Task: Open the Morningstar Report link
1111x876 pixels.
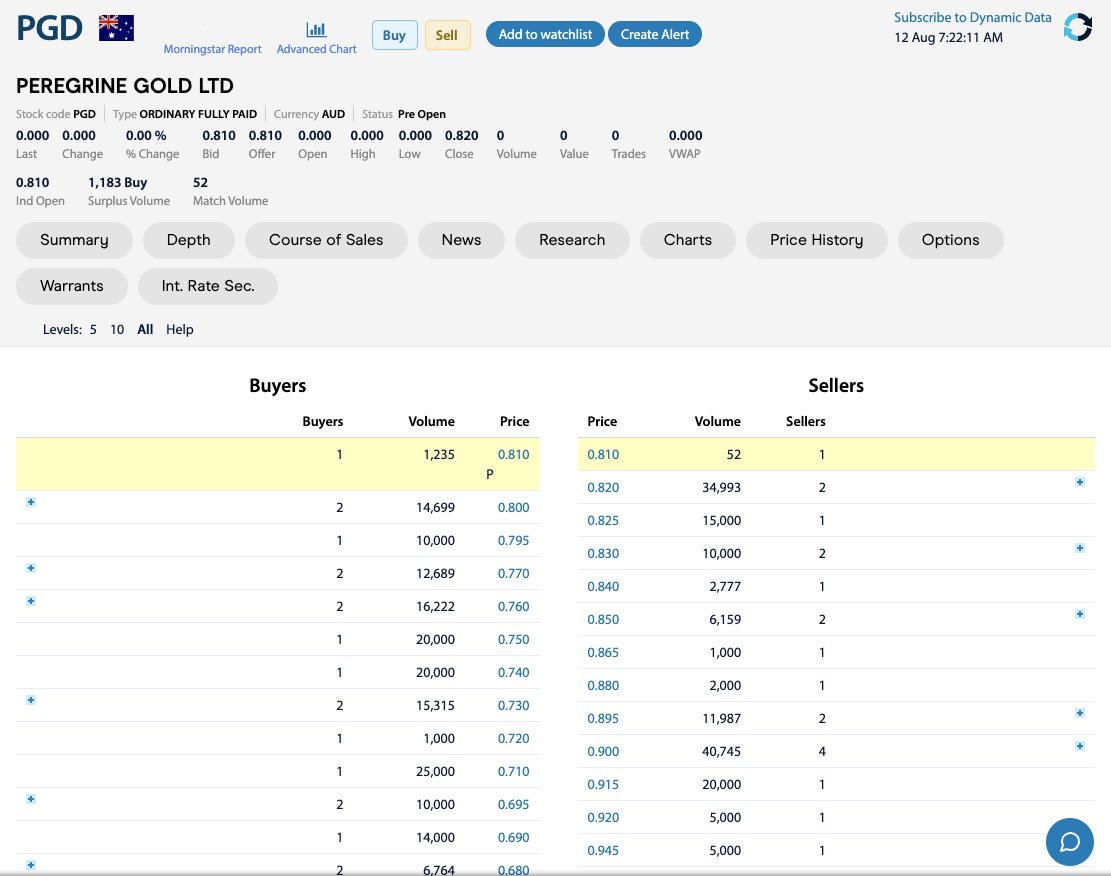Action: 213,49
